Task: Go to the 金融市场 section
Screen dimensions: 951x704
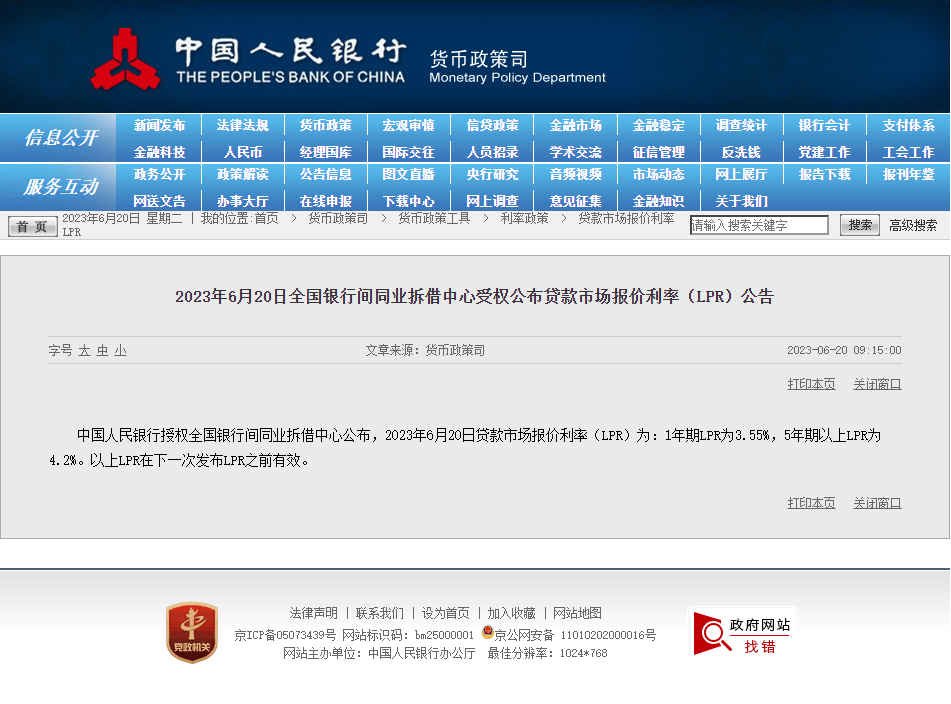Action: 576,126
